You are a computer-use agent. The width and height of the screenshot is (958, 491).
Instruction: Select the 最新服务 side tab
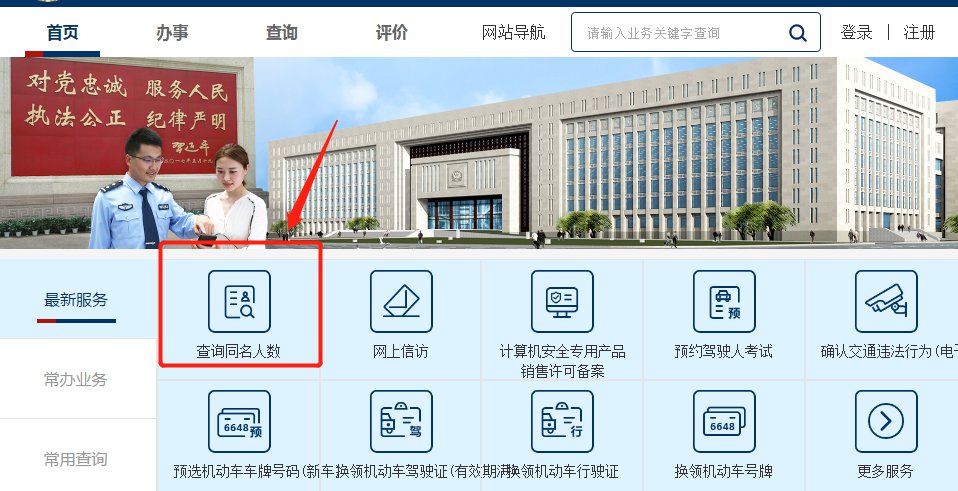(x=76, y=300)
